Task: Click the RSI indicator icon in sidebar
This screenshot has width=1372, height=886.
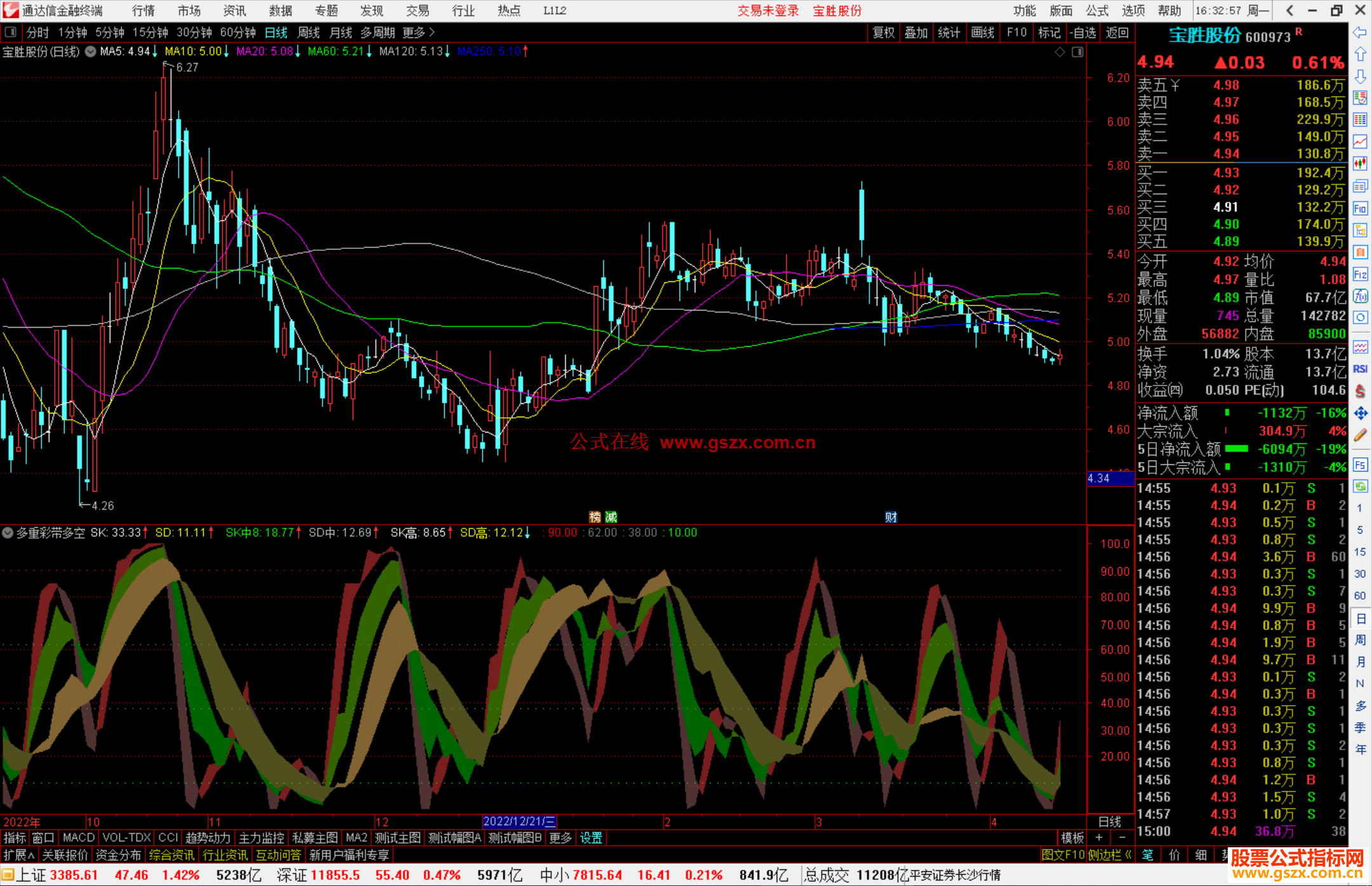Action: (1360, 369)
